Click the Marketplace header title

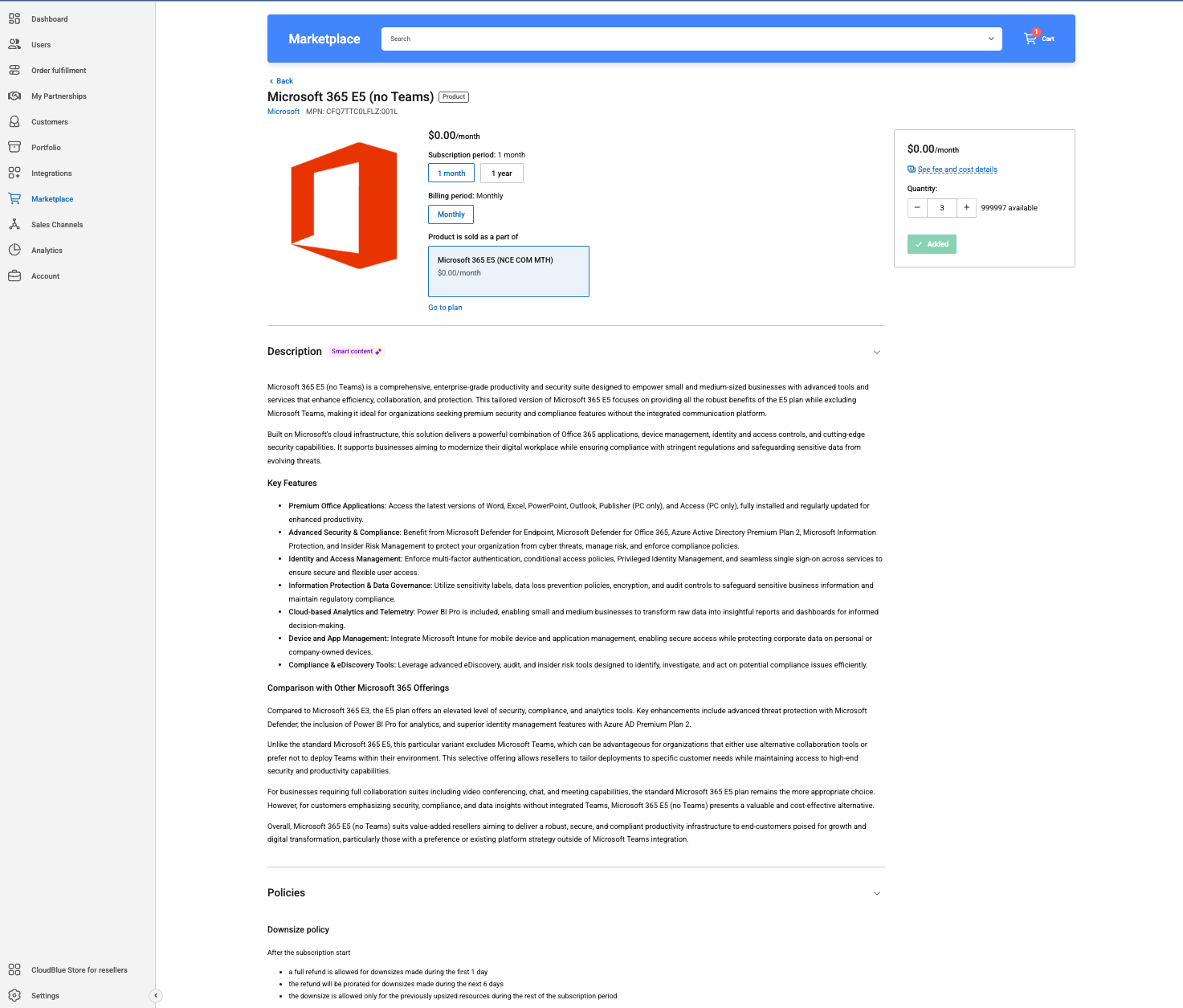tap(324, 39)
